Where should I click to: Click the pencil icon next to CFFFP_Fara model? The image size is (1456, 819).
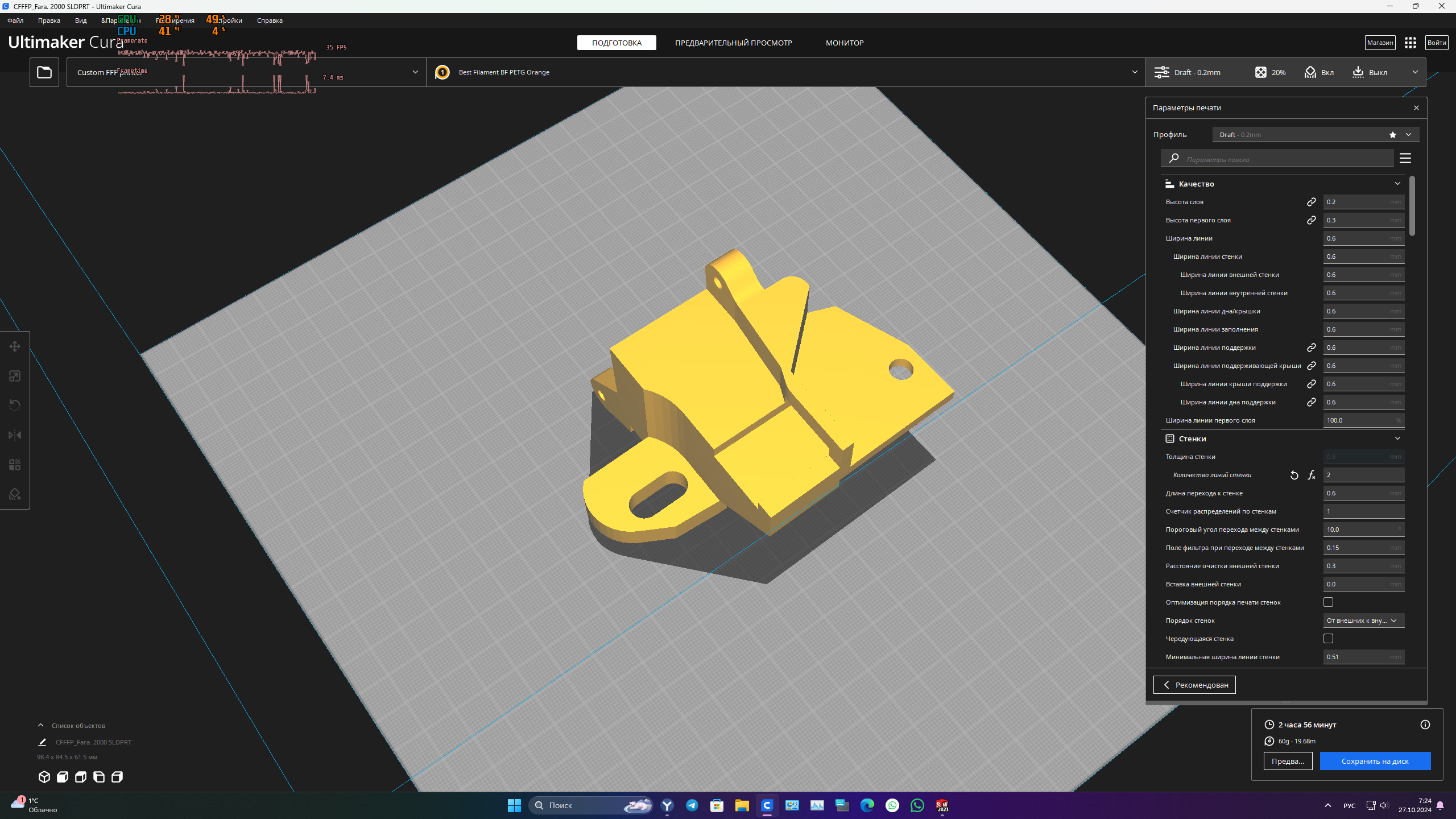tap(42, 742)
